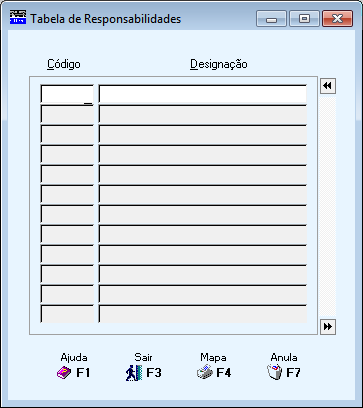363x408 pixels.
Task: Click the Sair F3 exit icon
Action: [x=134, y=373]
